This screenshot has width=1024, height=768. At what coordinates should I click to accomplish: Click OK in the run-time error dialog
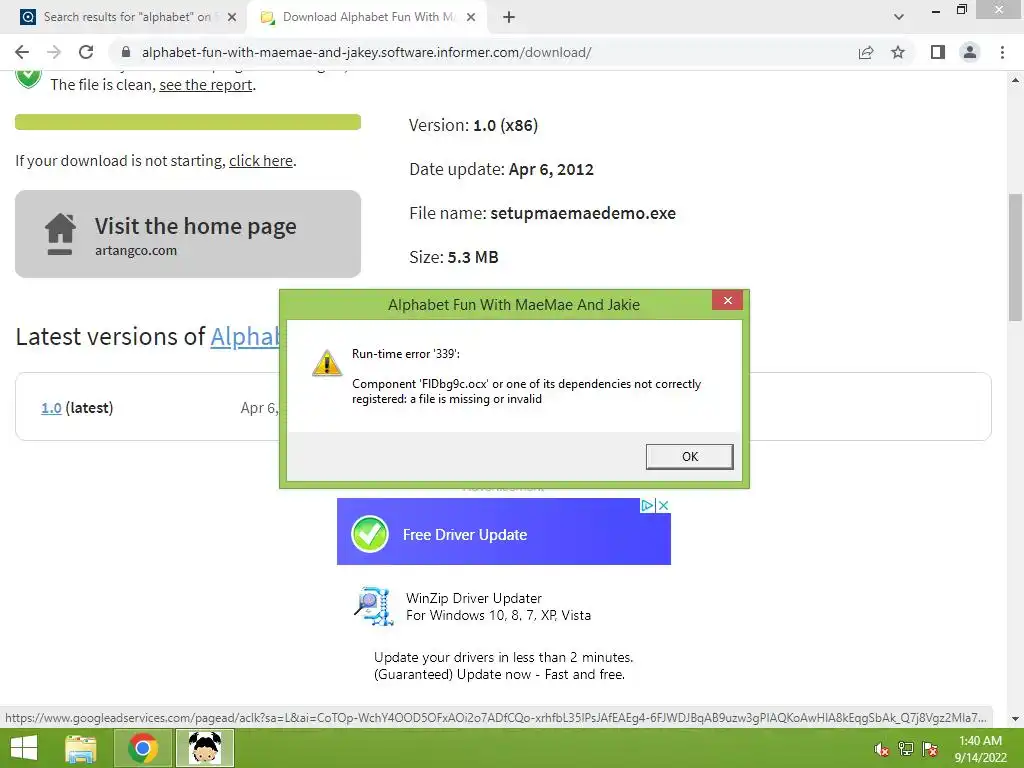click(690, 456)
